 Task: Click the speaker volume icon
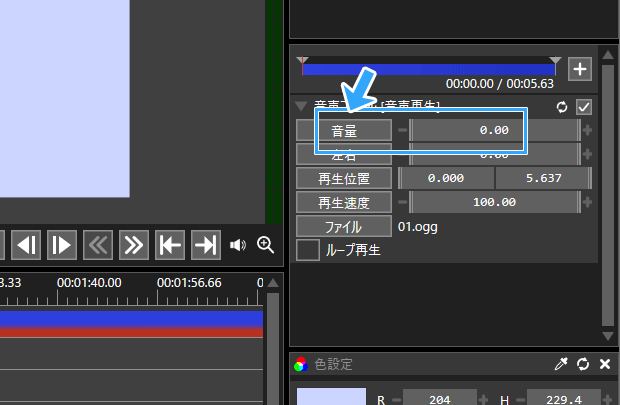tap(238, 245)
